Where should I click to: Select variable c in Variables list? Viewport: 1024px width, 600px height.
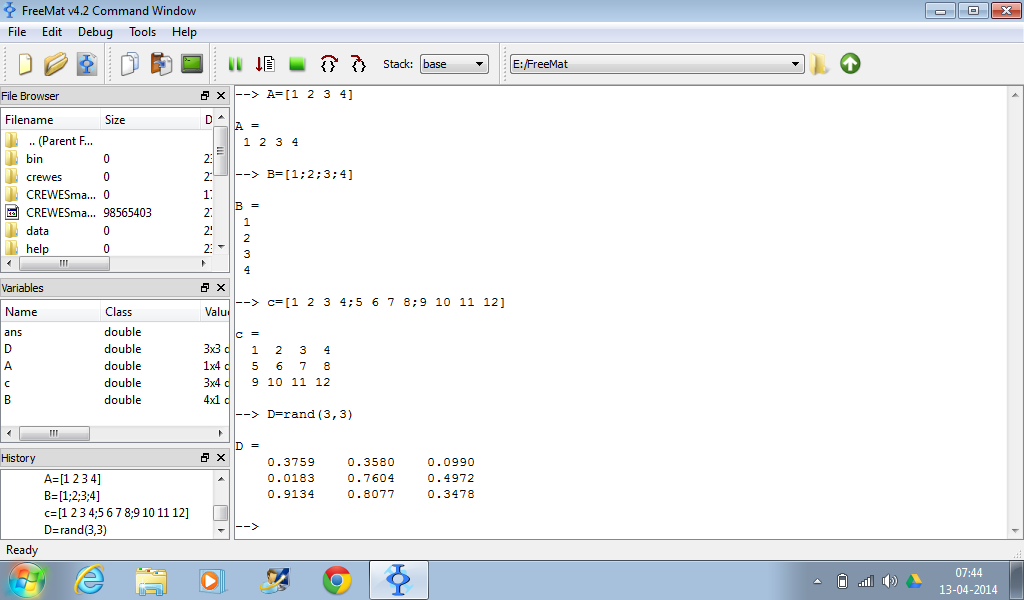[115, 383]
